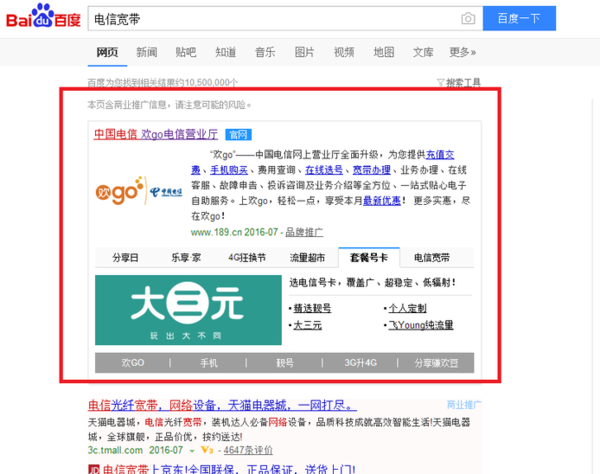Click the 手机购买 link
Screen dimensions: 600x474
[229, 170]
